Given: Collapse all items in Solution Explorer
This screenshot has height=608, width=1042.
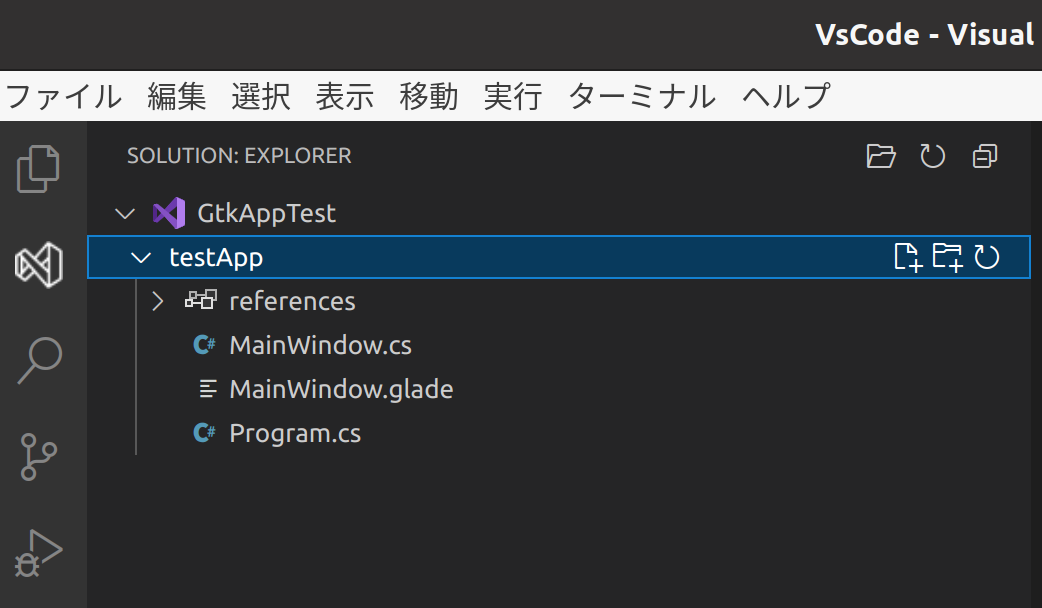Looking at the screenshot, I should point(984,156).
